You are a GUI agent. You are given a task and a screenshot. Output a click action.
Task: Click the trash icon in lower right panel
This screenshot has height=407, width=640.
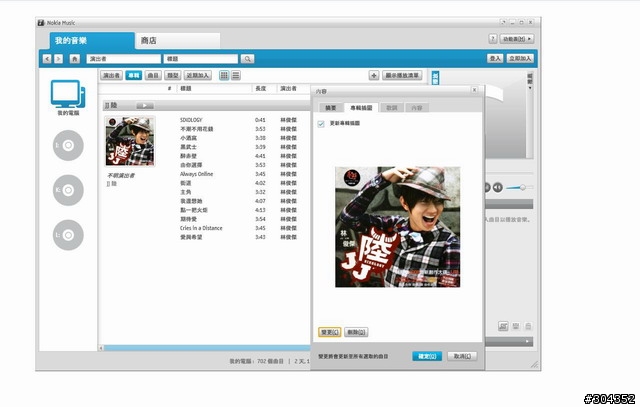tap(528, 326)
